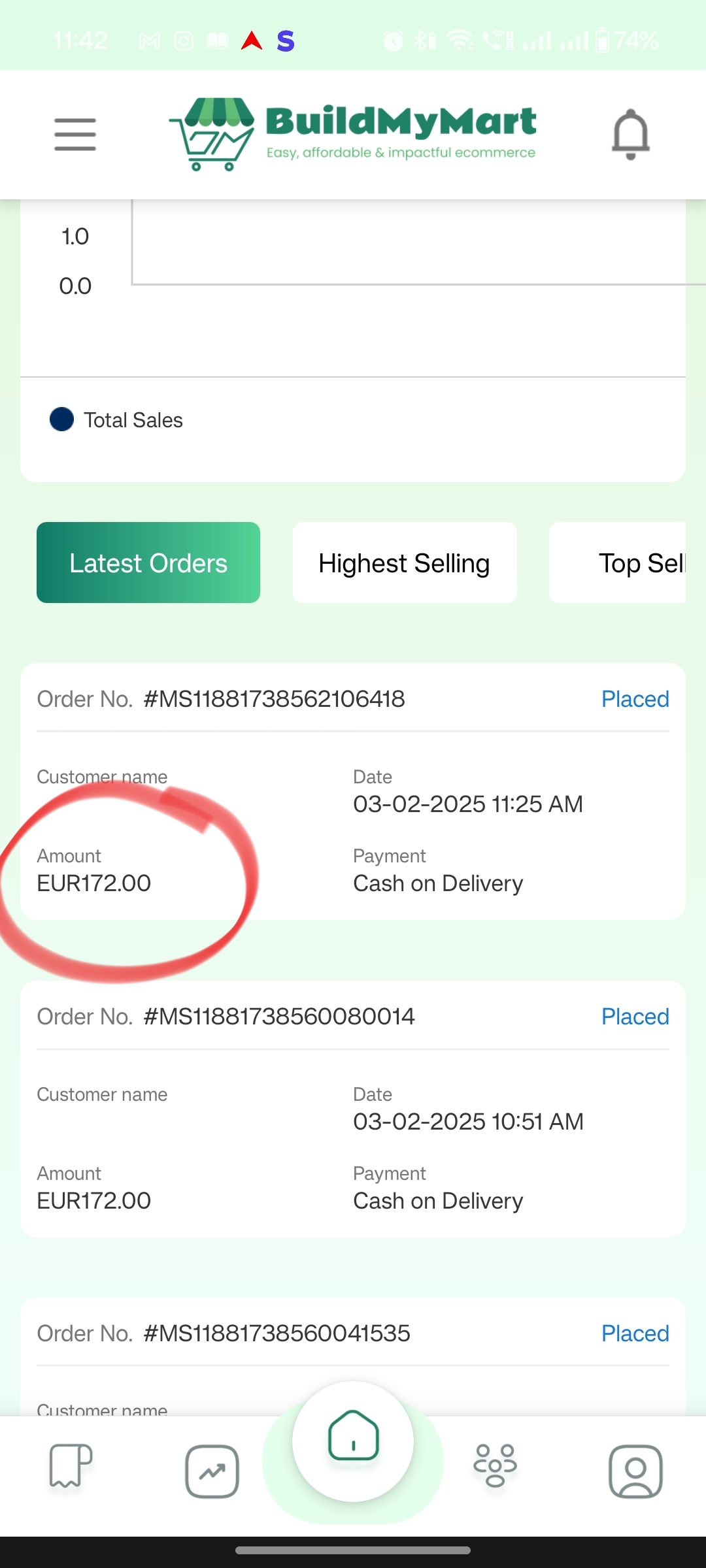Open the hamburger menu
The image size is (706, 1568).
tap(75, 135)
